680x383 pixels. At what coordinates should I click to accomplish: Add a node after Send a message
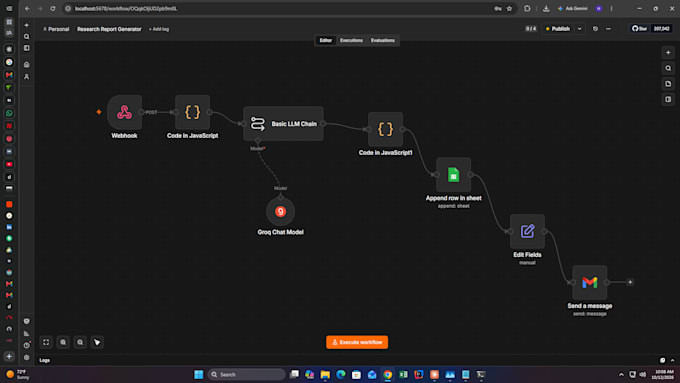[630, 282]
